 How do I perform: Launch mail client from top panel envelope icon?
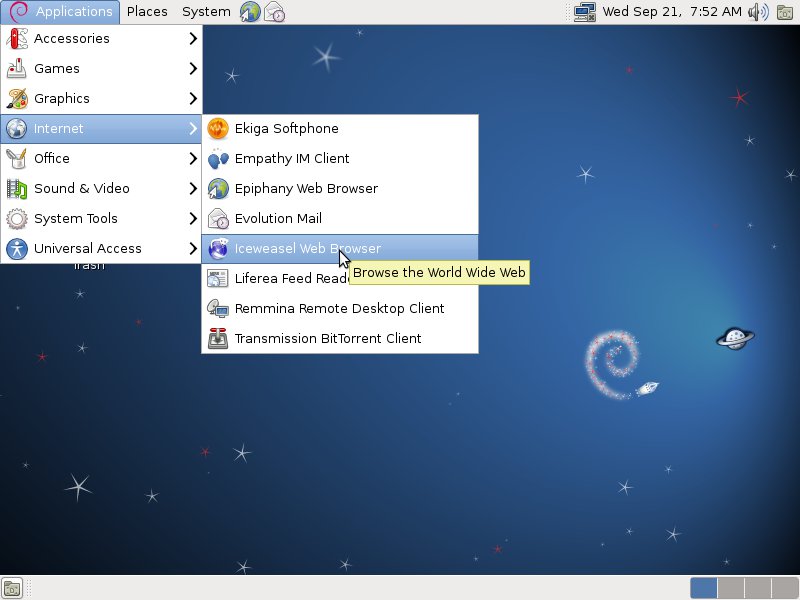point(275,12)
